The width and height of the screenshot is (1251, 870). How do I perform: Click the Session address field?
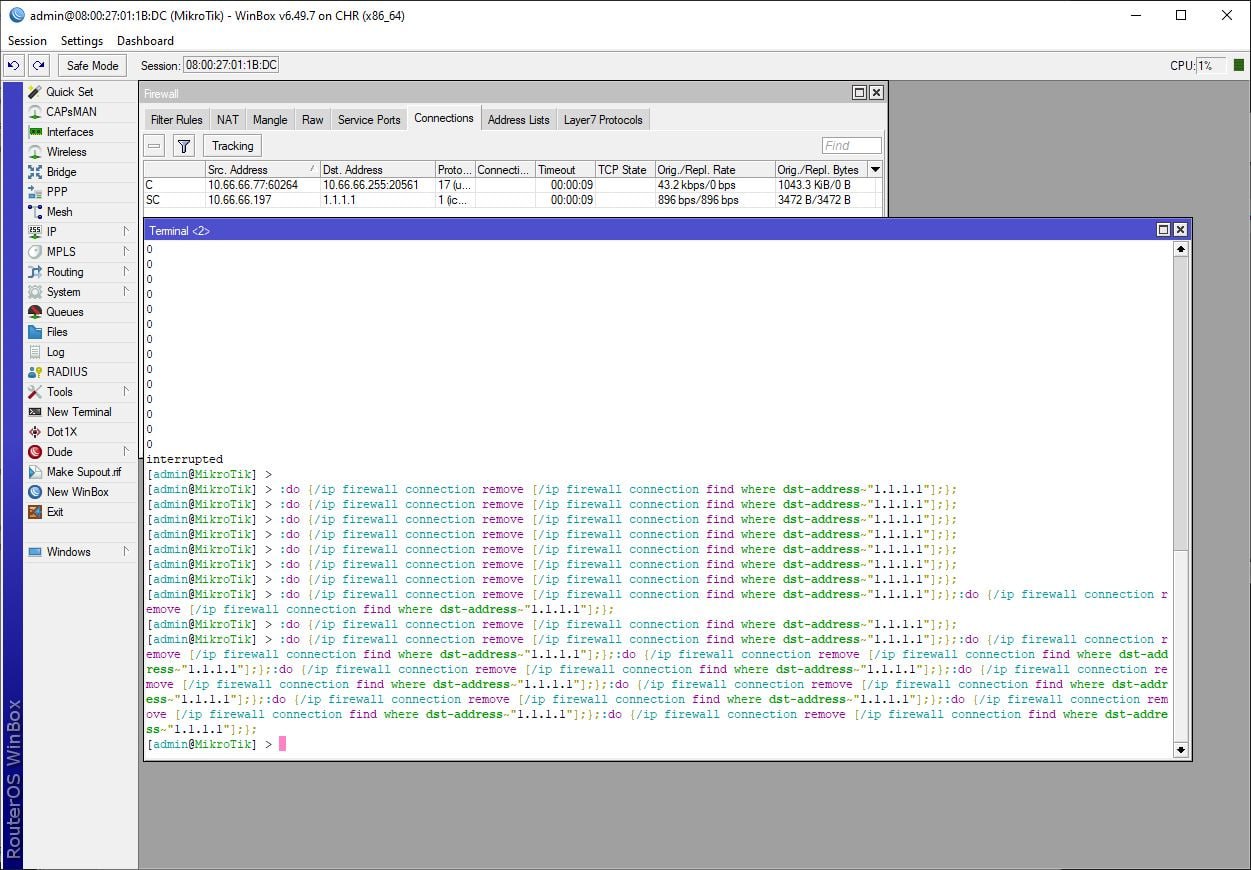pyautogui.click(x=231, y=65)
